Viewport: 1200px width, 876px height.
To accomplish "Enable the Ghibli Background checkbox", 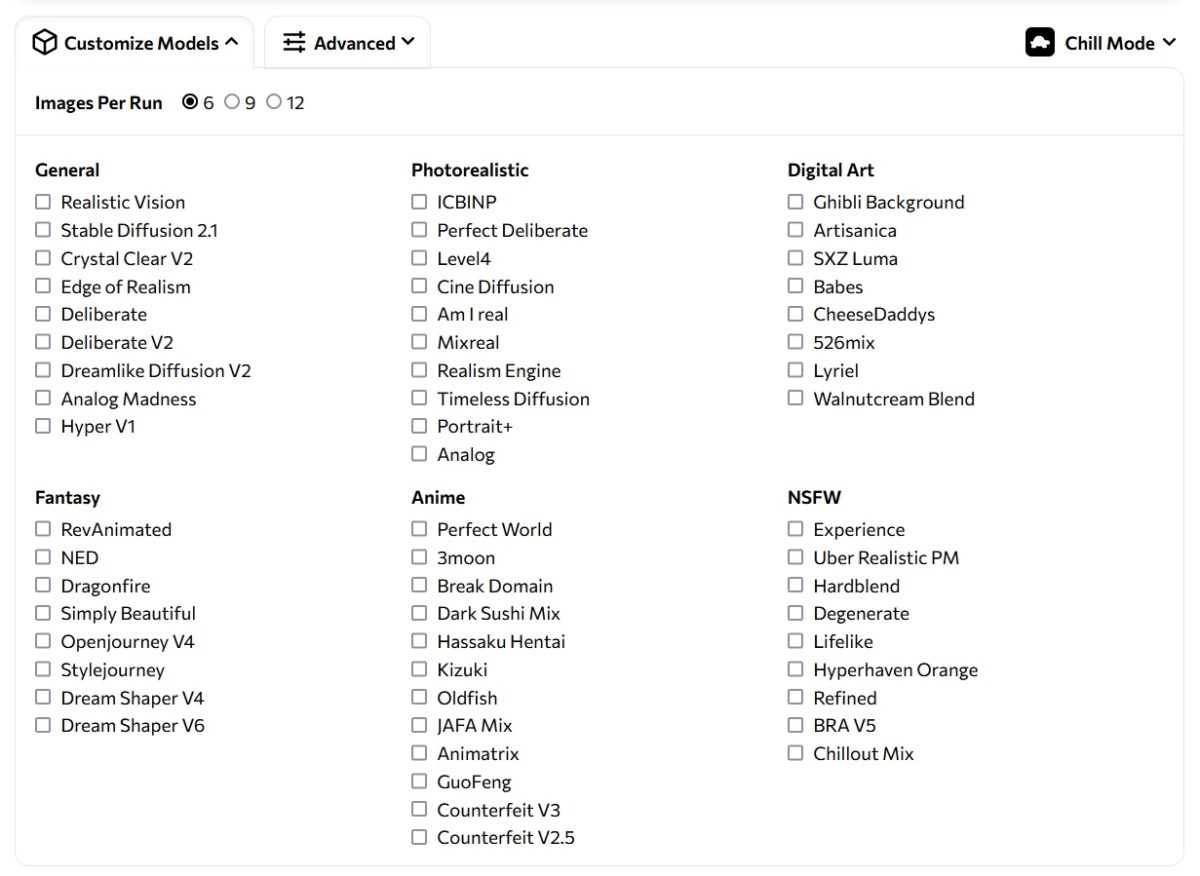I will click(x=795, y=202).
